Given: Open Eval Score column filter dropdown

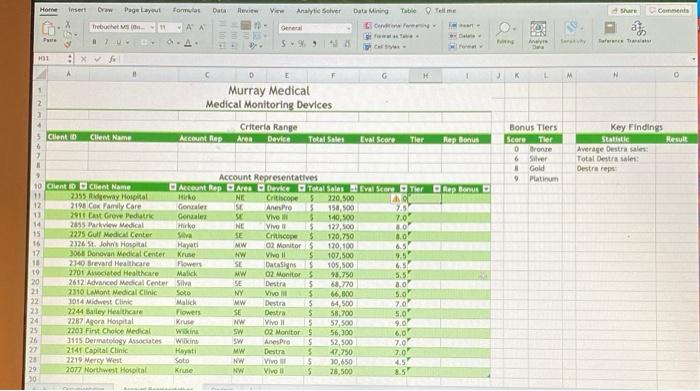Looking at the screenshot, I should (404, 189).
